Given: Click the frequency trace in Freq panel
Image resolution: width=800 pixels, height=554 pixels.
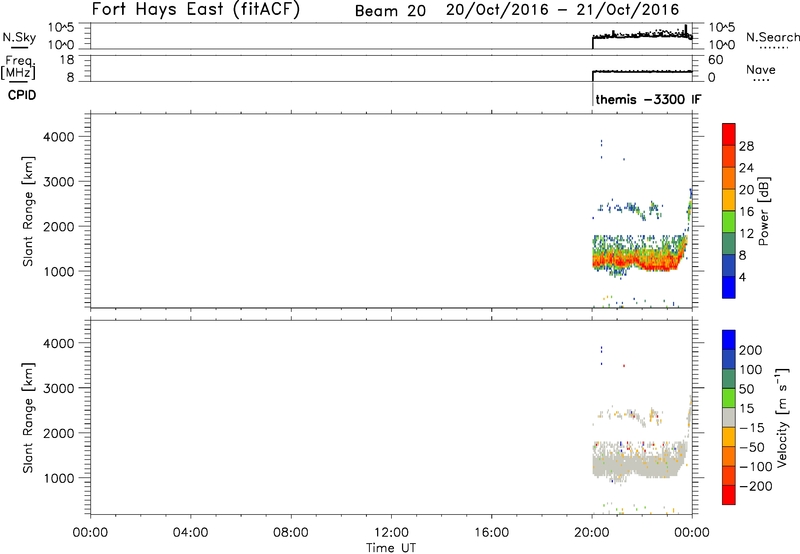Looking at the screenshot, I should click(642, 72).
